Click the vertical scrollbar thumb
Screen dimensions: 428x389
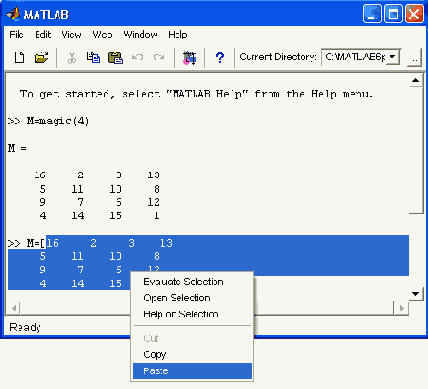coord(415,150)
